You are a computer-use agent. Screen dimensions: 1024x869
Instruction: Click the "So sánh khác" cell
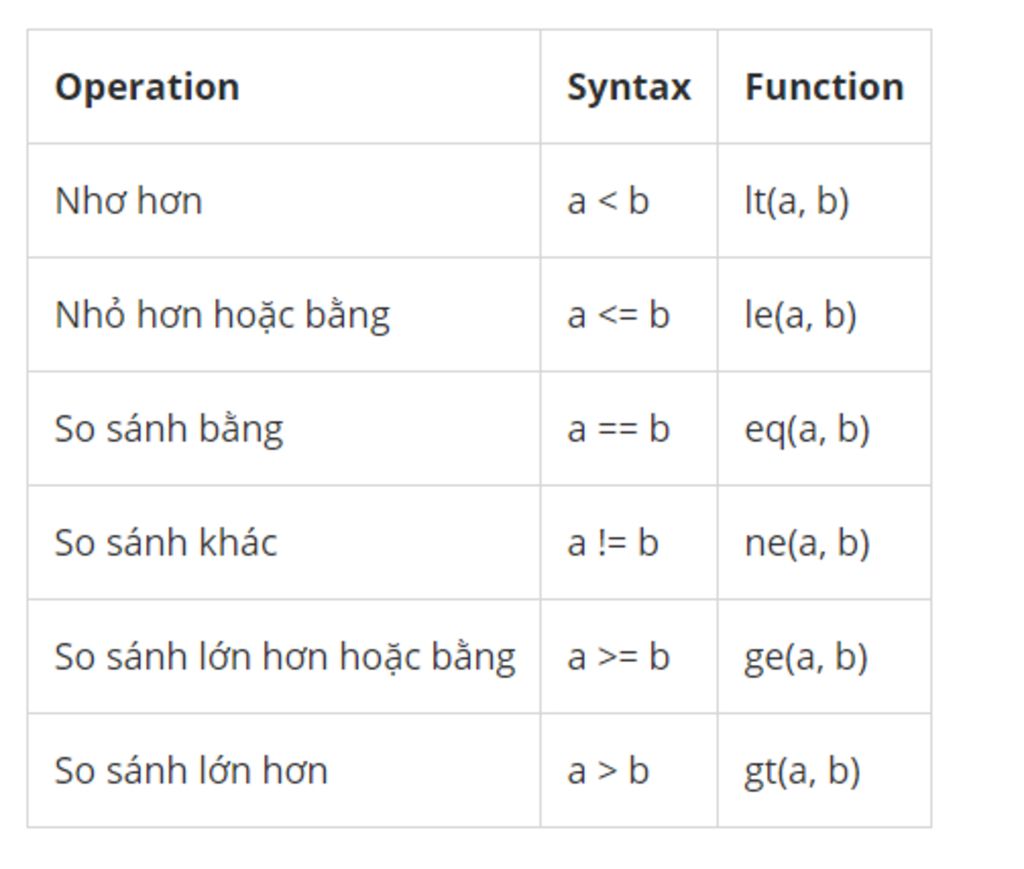166,543
